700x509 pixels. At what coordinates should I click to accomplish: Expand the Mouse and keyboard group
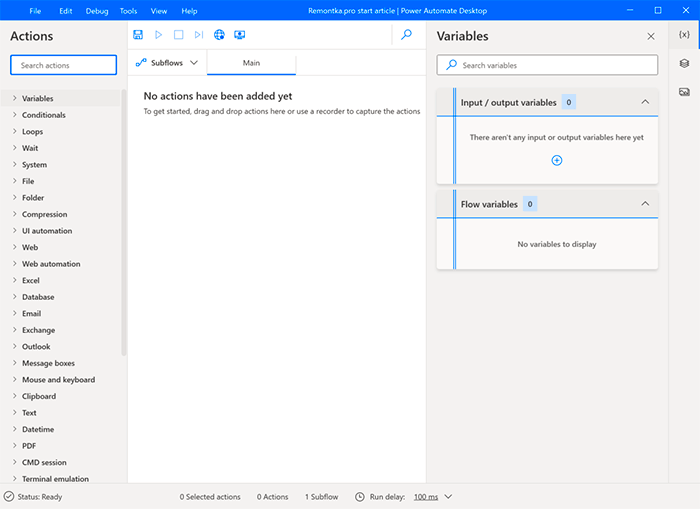pyautogui.click(x=15, y=379)
